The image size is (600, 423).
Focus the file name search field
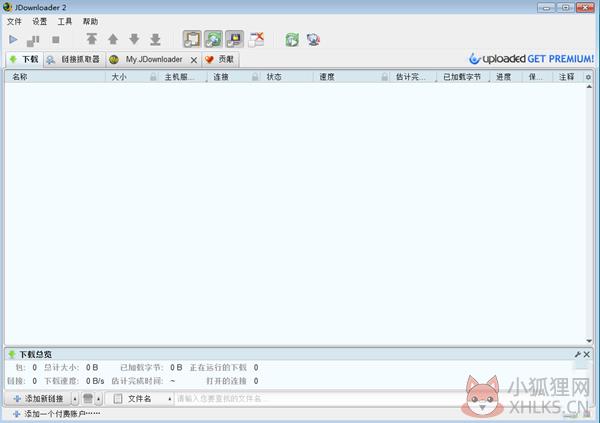(x=318, y=399)
